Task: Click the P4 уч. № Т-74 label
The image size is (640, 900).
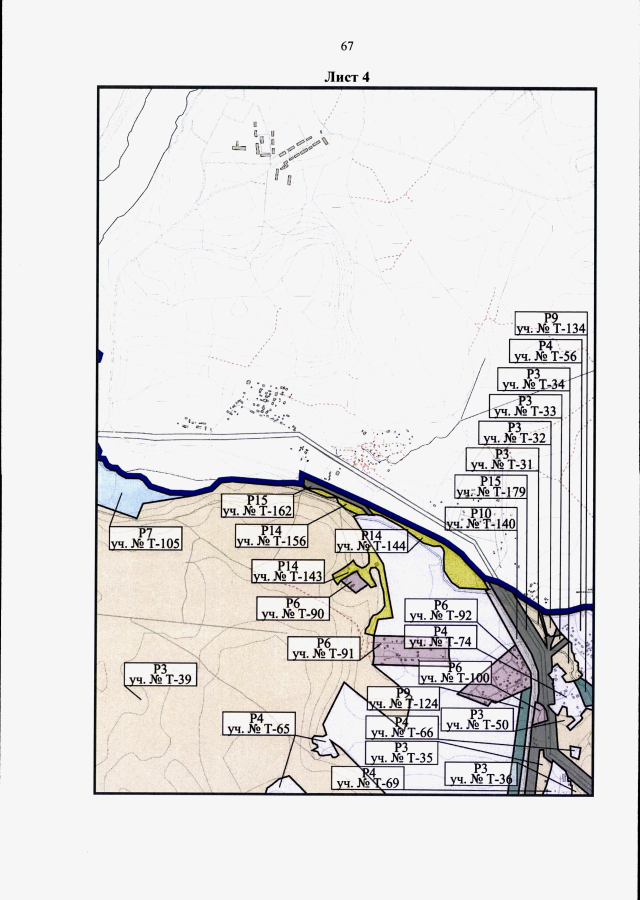Action: click(x=440, y=636)
